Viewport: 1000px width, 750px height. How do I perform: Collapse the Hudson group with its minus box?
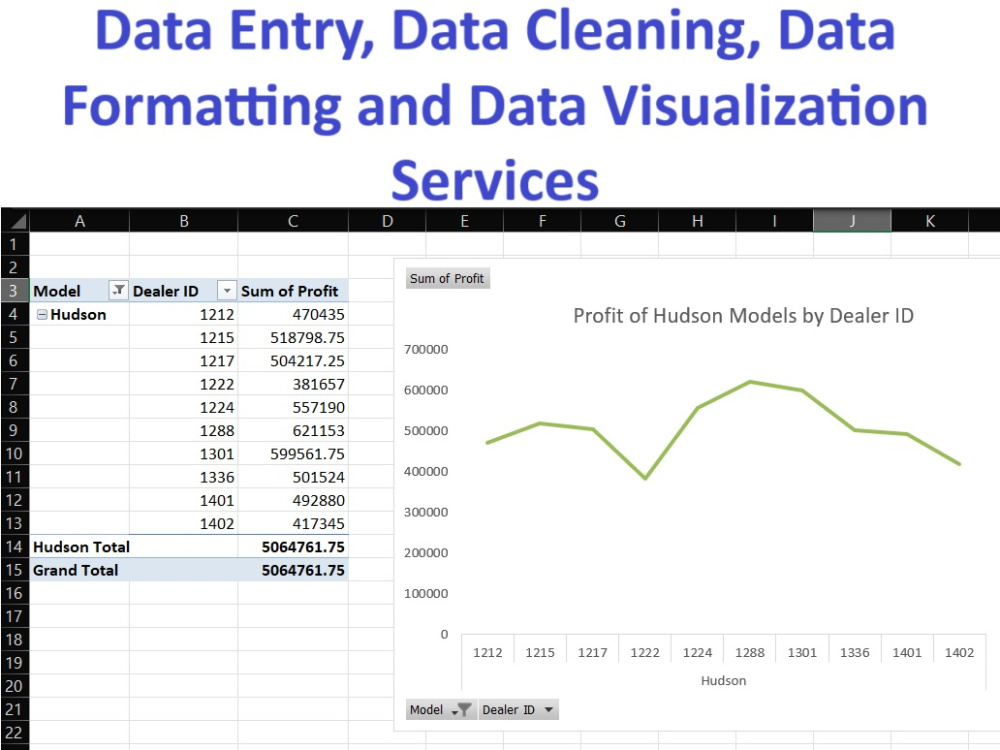point(40,314)
